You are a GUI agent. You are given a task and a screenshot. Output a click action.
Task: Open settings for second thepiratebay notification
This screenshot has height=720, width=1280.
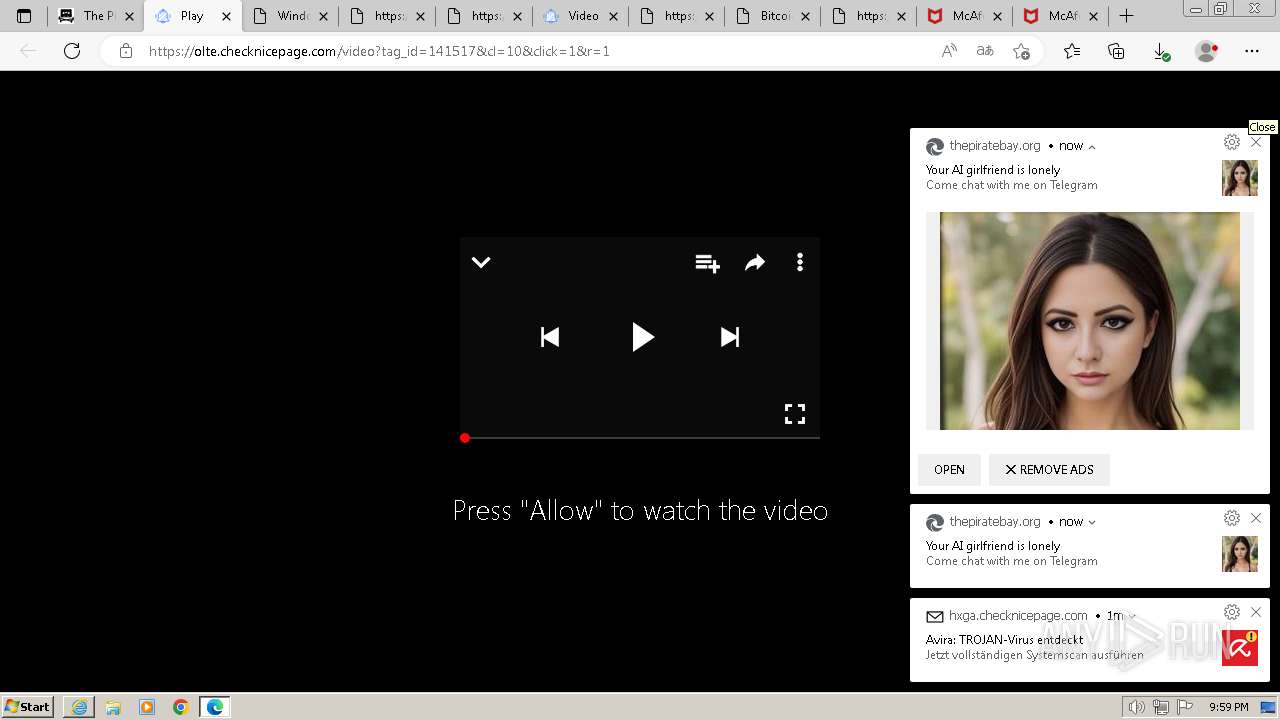tap(1232, 518)
